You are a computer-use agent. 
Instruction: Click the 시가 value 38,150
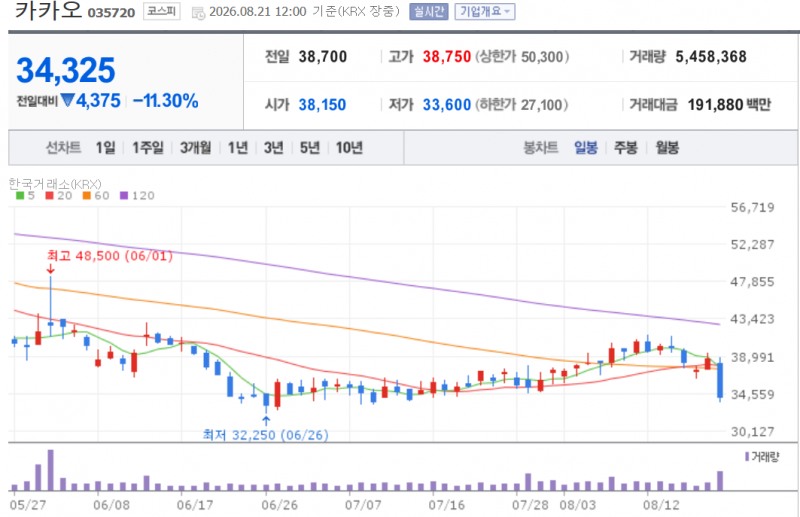[x=322, y=105]
